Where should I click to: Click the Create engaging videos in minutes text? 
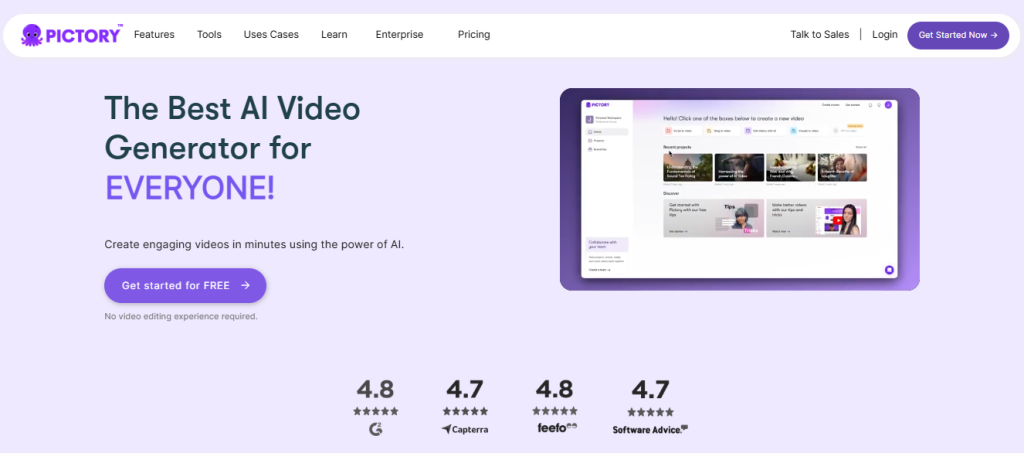254,245
